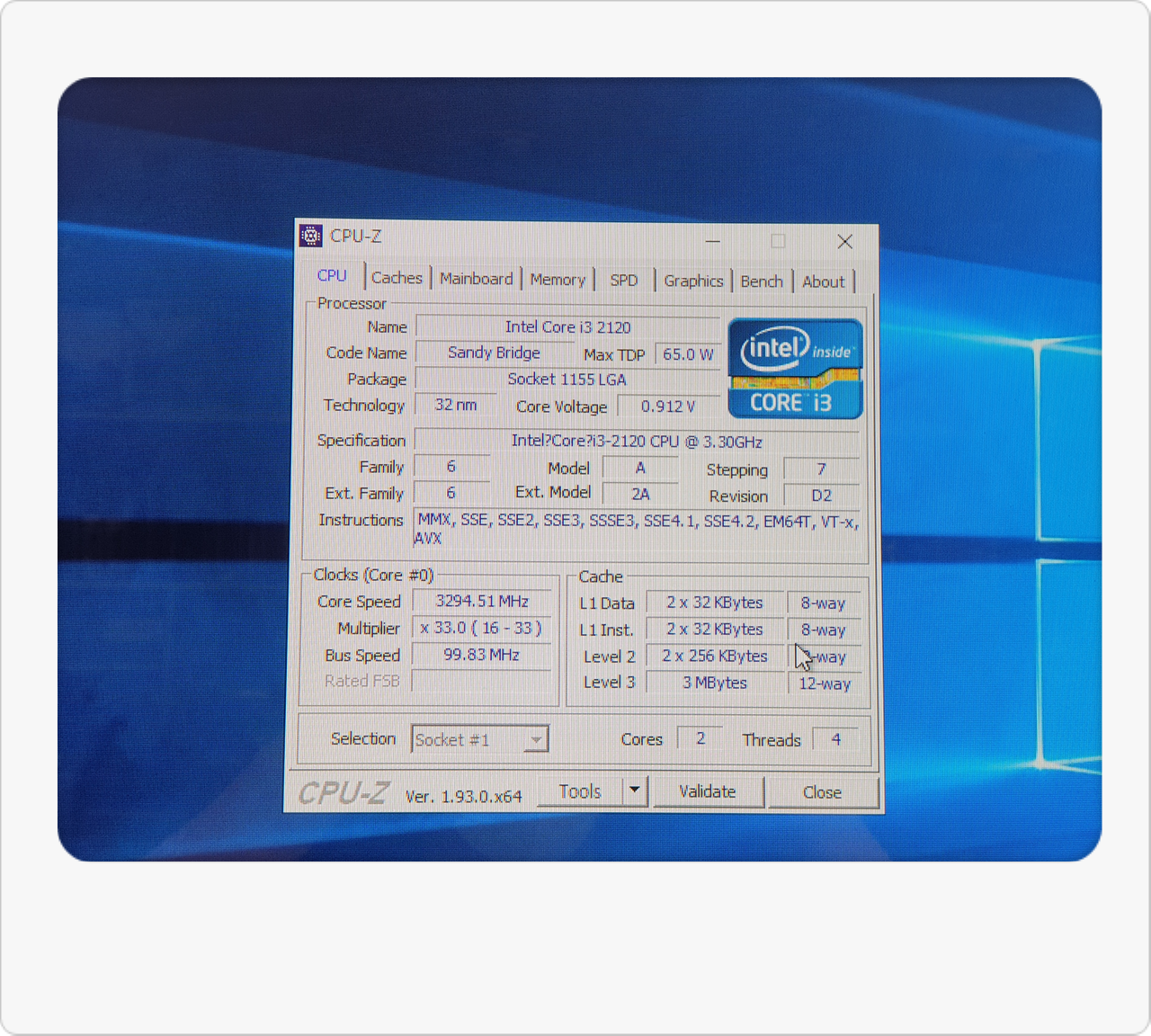
Task: Click the Multiplier value x 33.0
Action: click(x=482, y=628)
